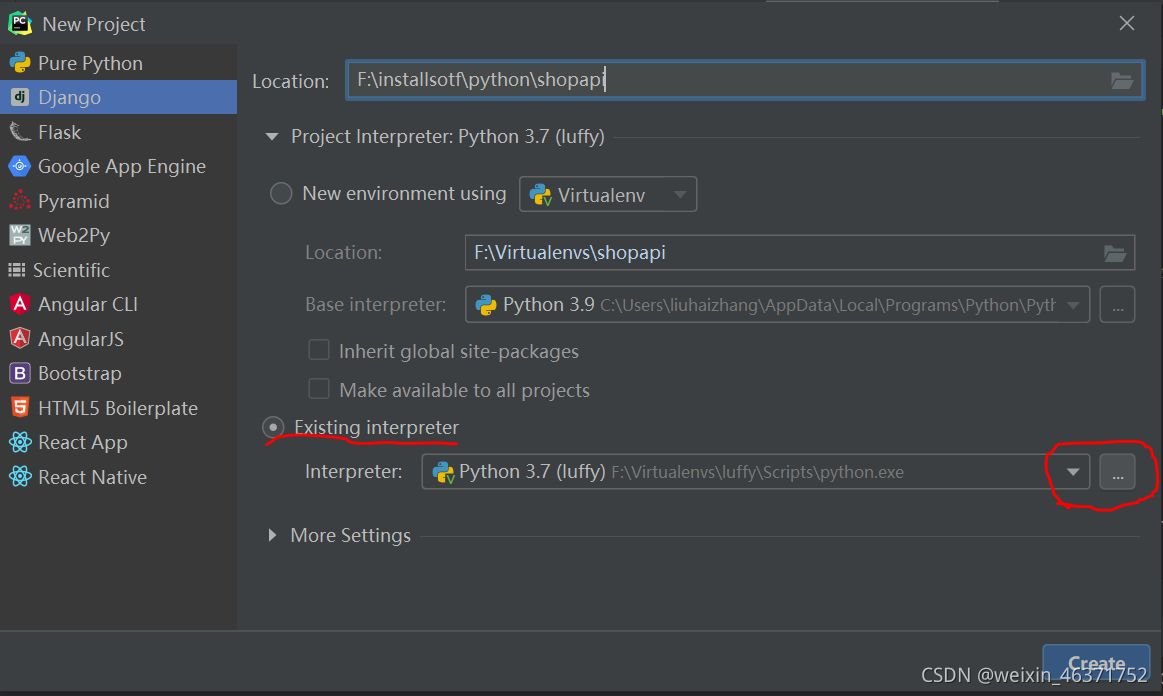Check Make available to all projects

point(319,389)
